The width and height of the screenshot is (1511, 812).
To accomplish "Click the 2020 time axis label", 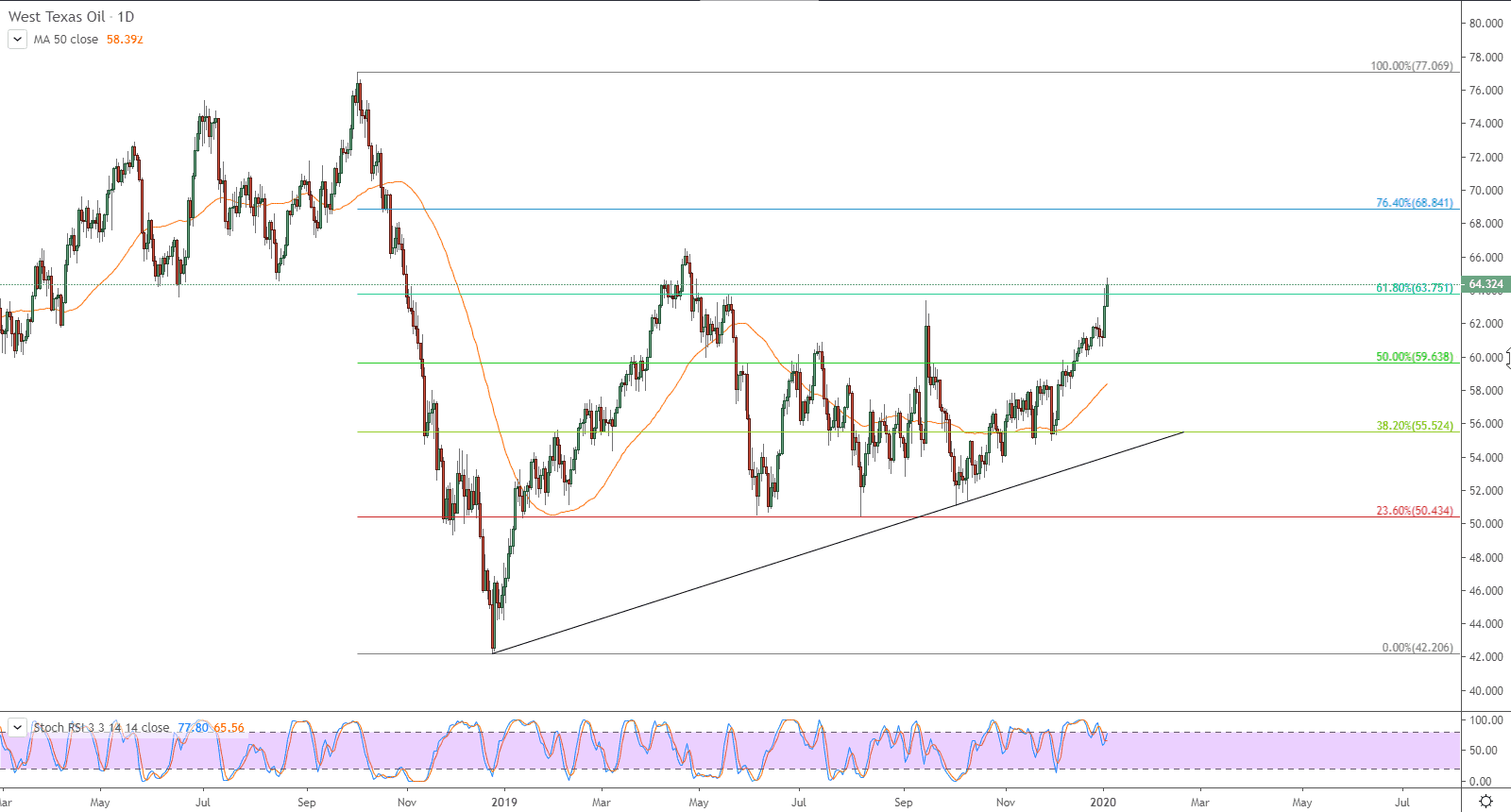I will tap(1103, 803).
